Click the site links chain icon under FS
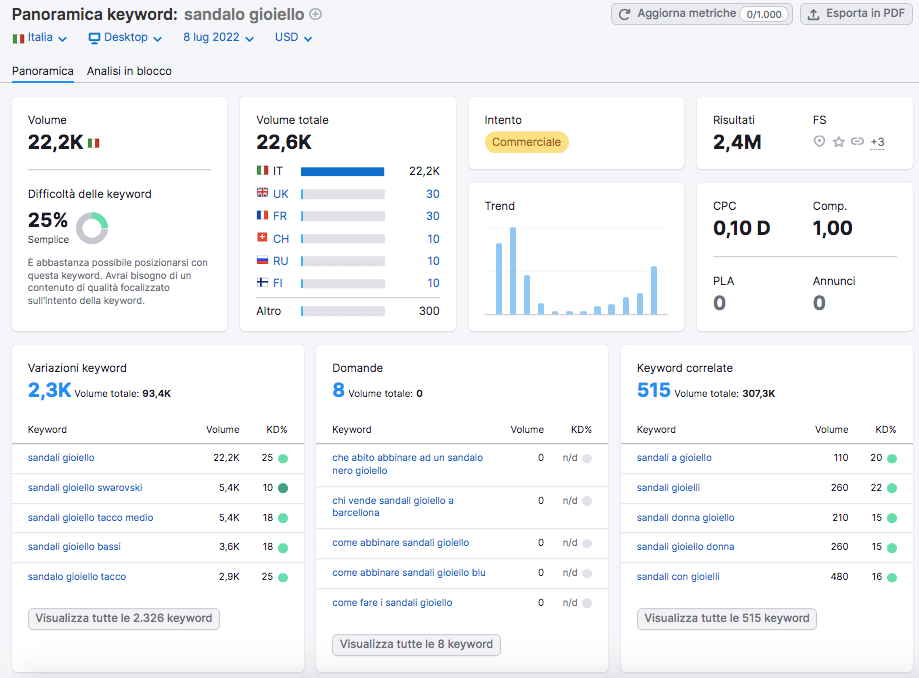This screenshot has height=678, width=919. click(x=857, y=142)
